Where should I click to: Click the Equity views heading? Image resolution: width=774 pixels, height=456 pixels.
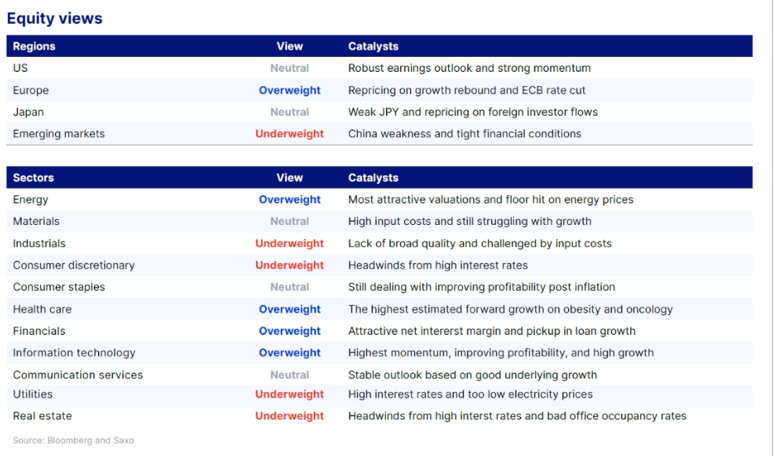pyautogui.click(x=55, y=18)
